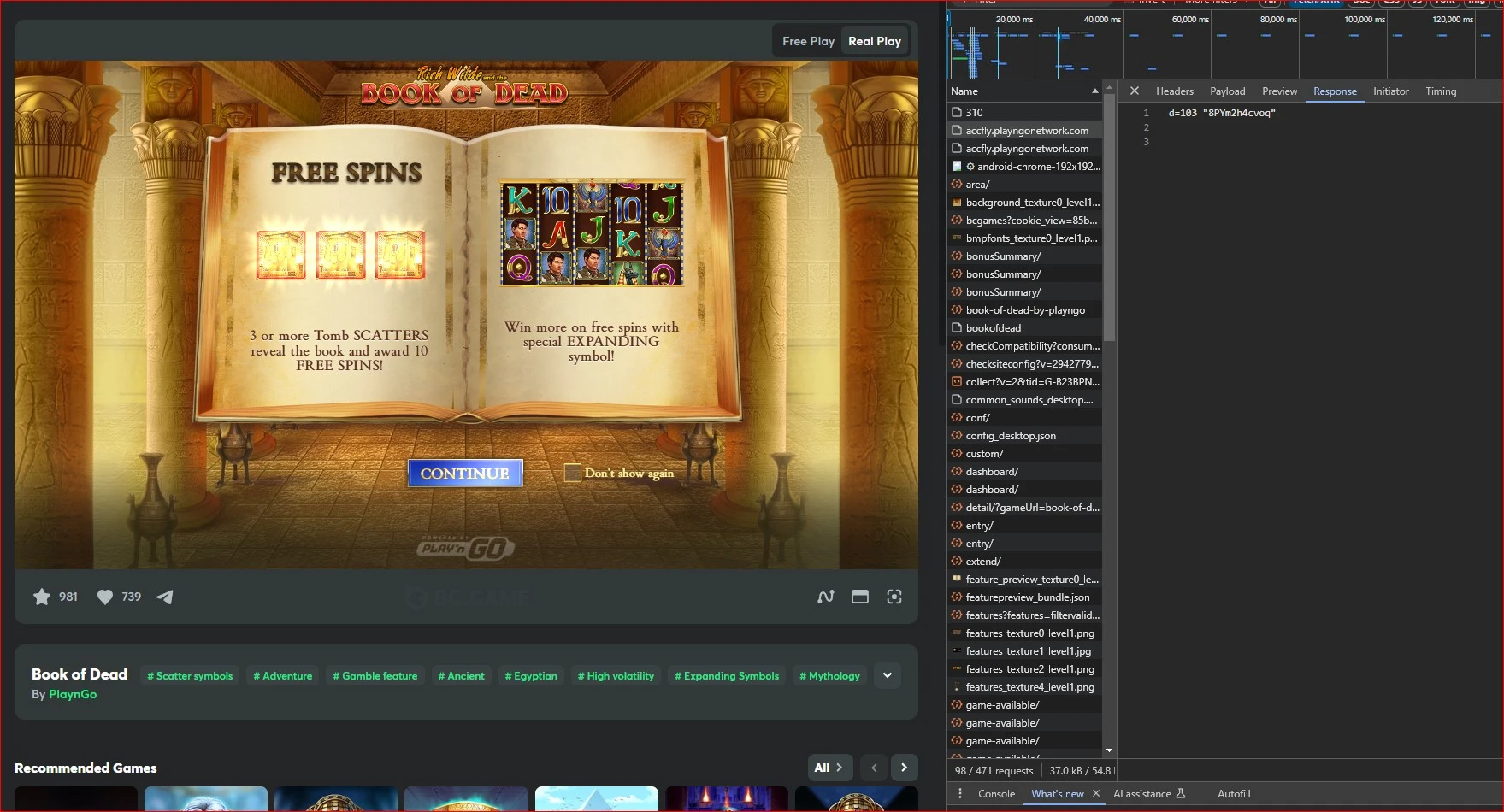Screen dimensions: 1504x812
Task: Tick the Don't show again checkbox
Action: tap(573, 473)
